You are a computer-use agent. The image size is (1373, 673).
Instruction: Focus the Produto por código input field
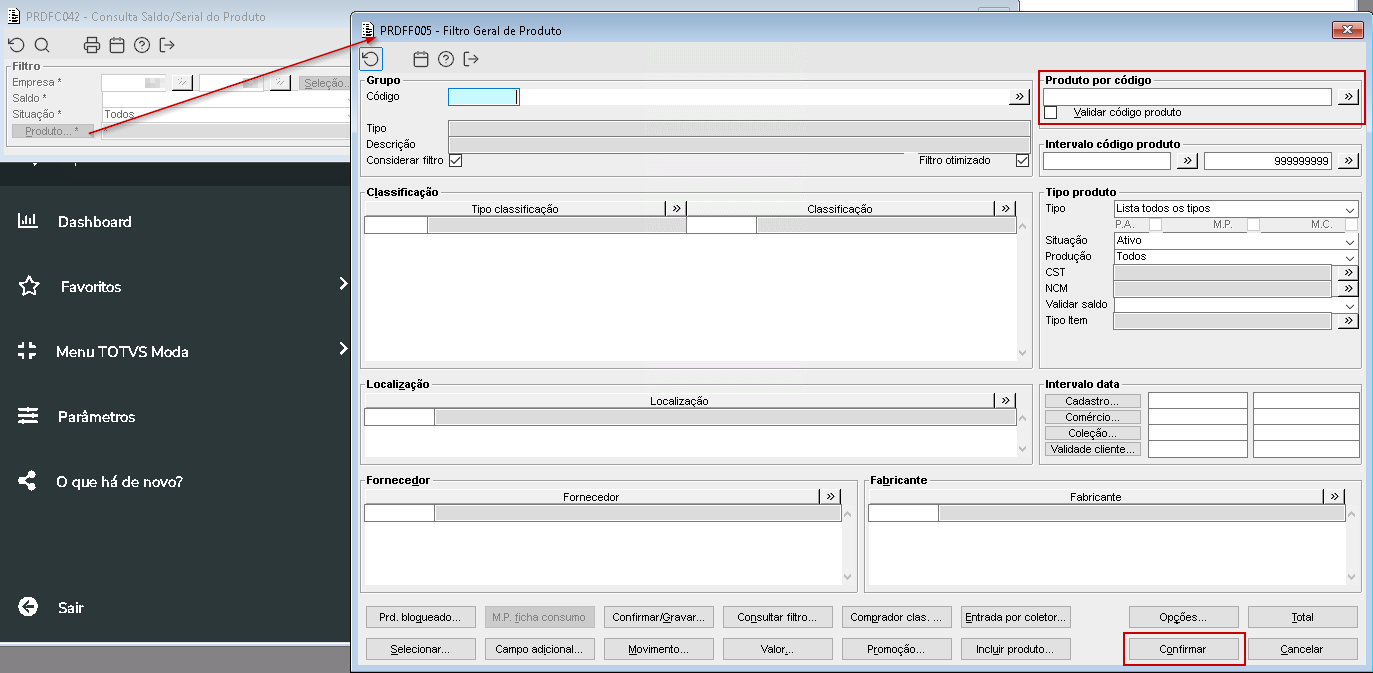click(1187, 97)
